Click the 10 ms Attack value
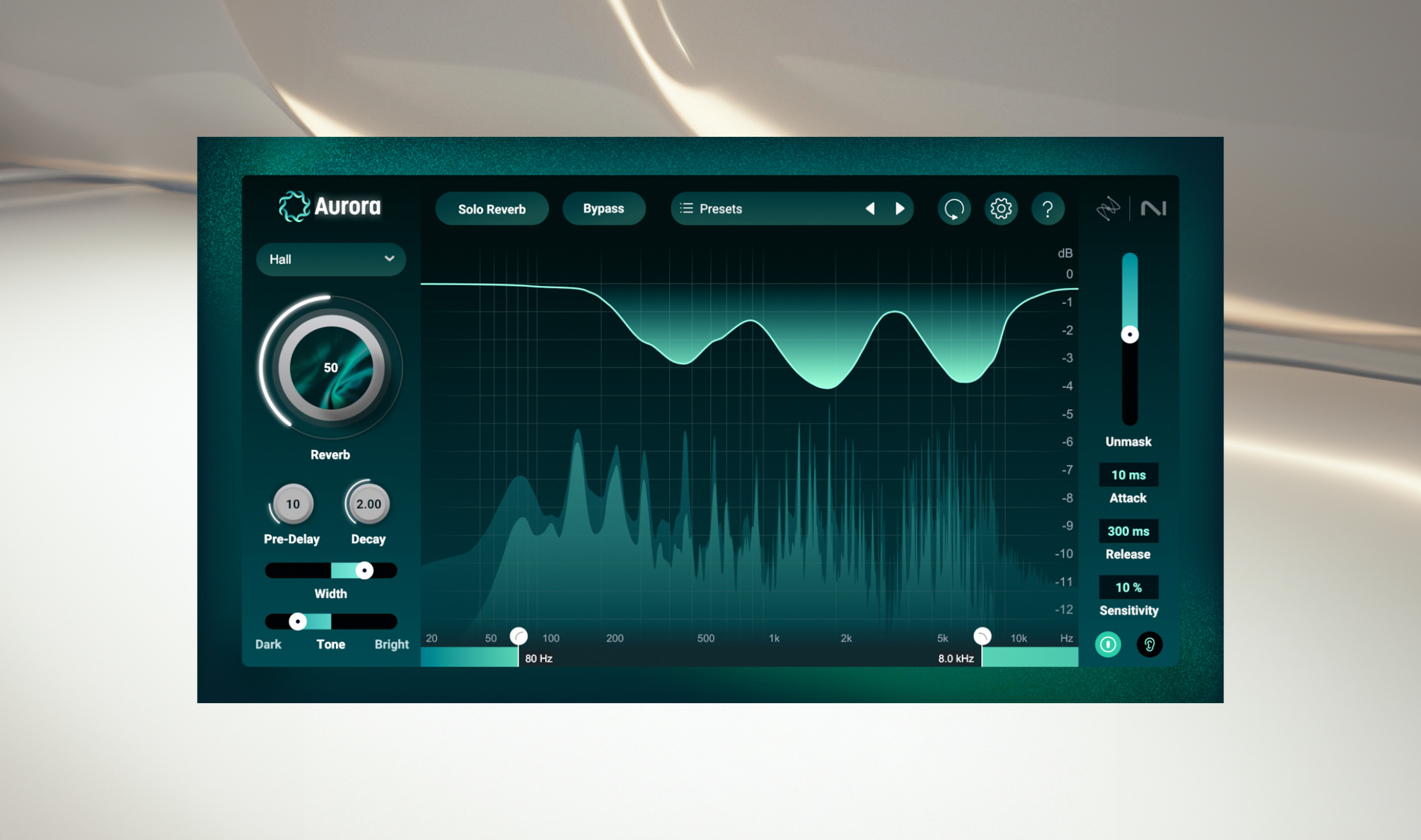The width and height of the screenshot is (1421, 840). [x=1128, y=475]
